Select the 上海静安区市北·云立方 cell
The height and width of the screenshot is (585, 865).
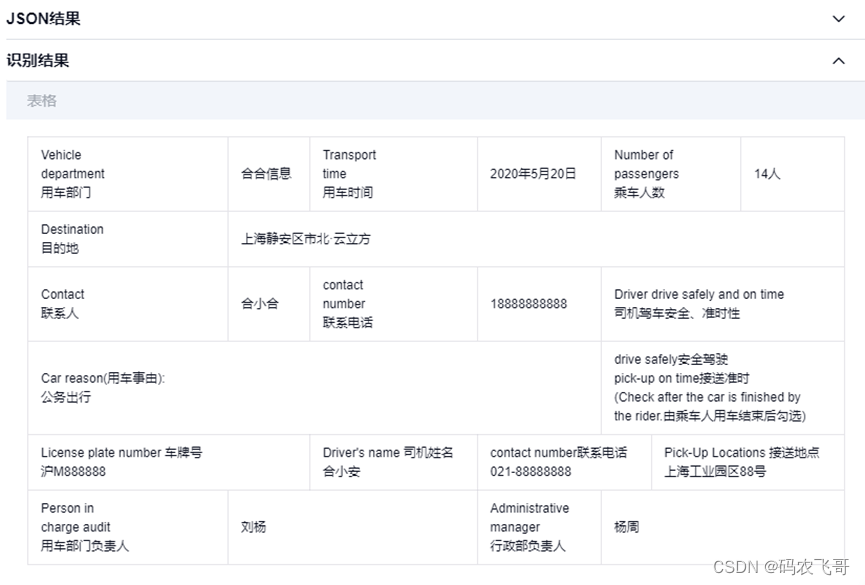click(536, 239)
